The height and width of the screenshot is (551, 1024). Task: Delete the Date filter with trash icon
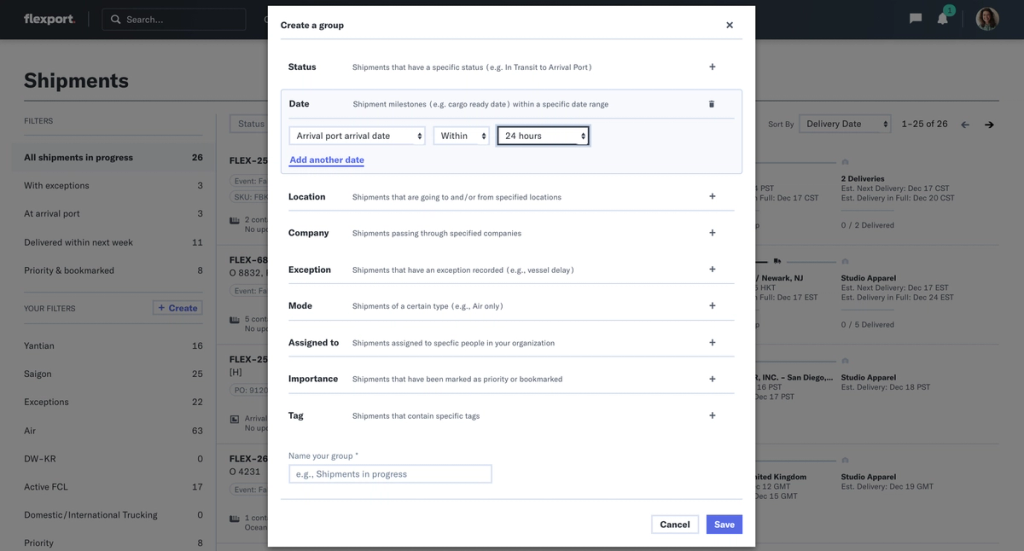[x=712, y=104]
